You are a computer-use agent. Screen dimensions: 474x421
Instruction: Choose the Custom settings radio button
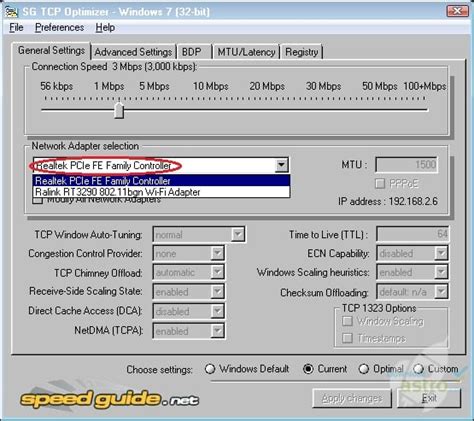[x=418, y=369]
